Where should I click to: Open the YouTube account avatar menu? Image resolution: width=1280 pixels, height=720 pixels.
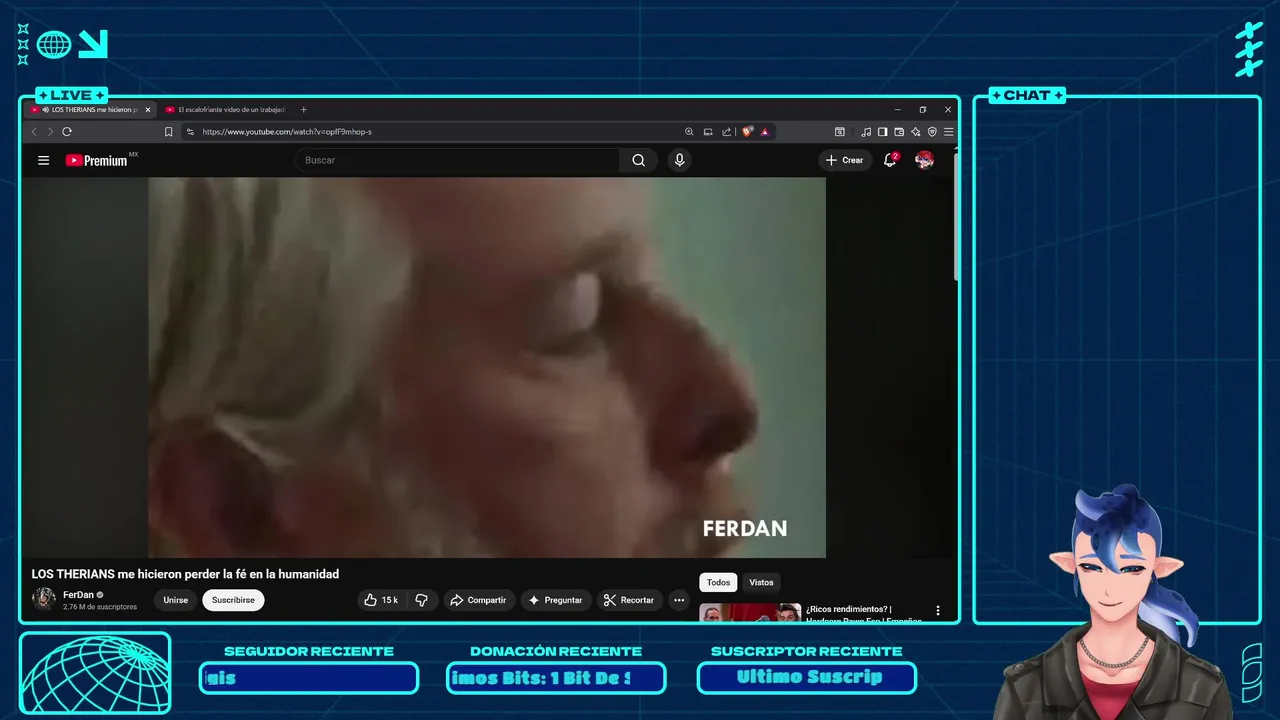pos(925,160)
